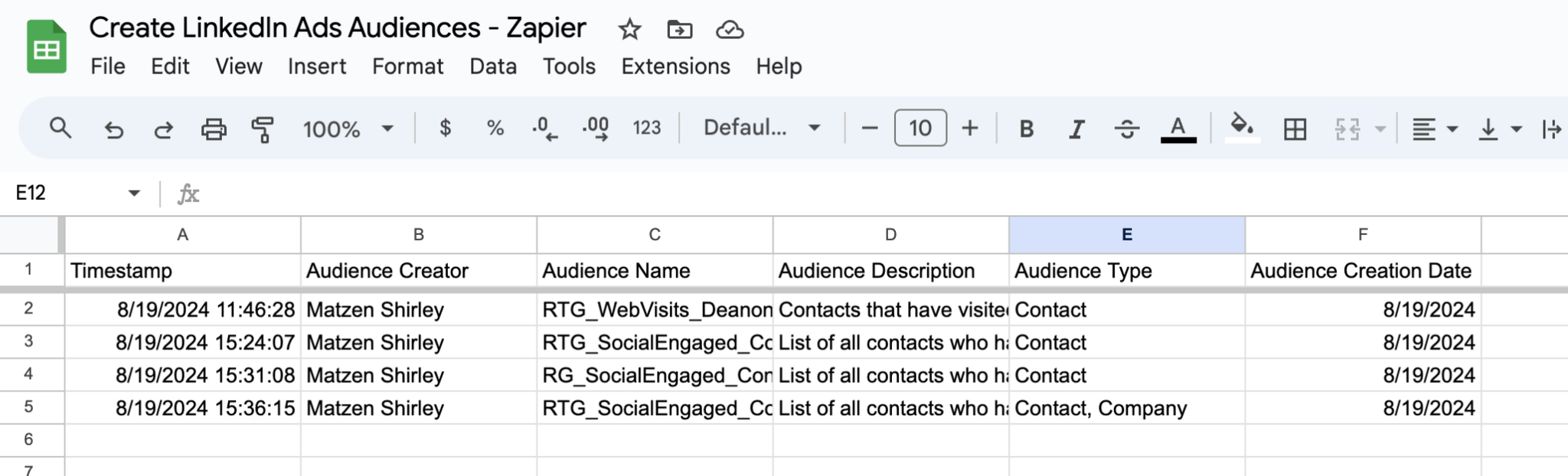This screenshot has height=476, width=1568.
Task: Open the Google Sheets home icon
Action: click(47, 47)
